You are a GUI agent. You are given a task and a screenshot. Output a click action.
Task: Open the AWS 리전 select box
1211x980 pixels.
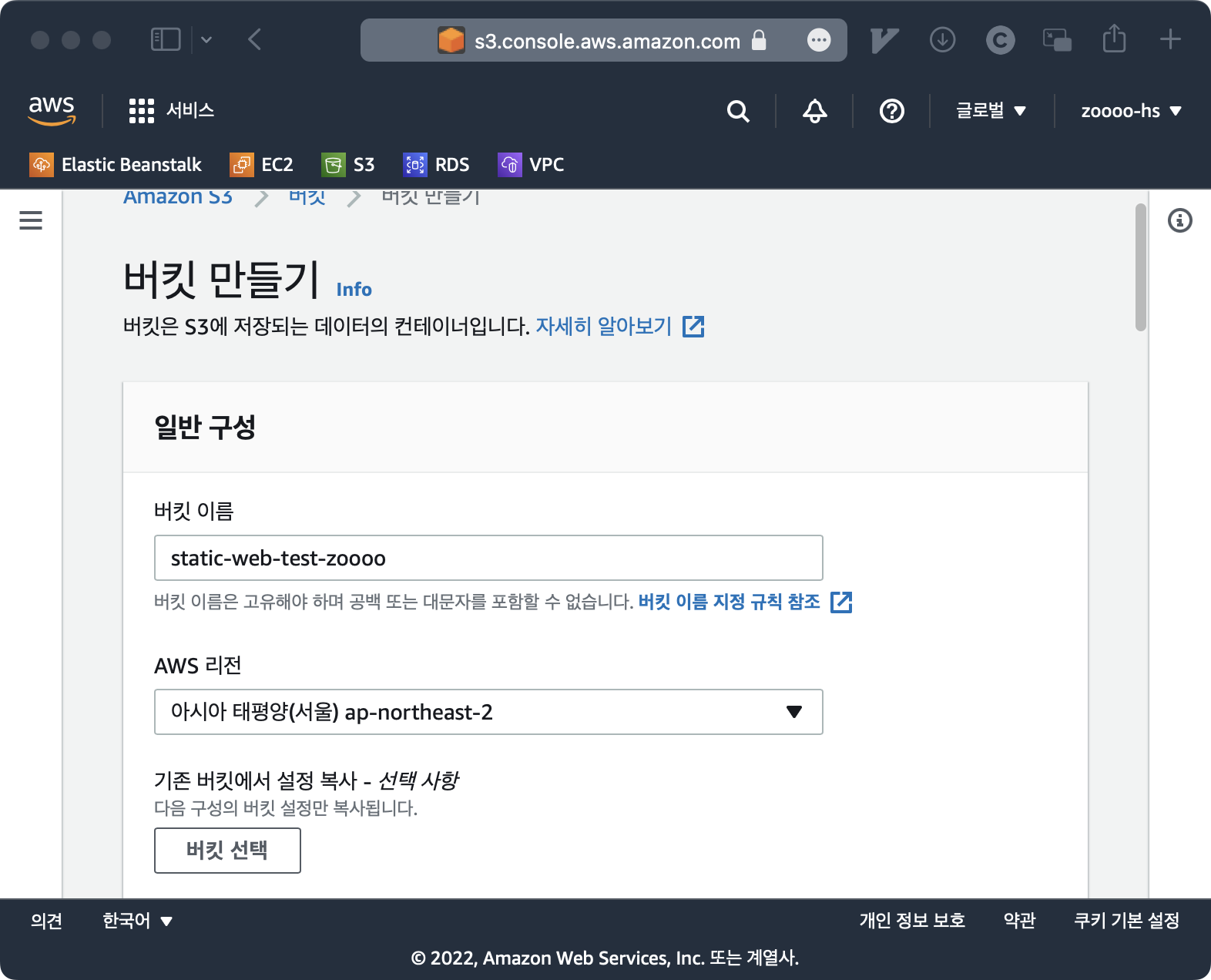pyautogui.click(x=488, y=712)
